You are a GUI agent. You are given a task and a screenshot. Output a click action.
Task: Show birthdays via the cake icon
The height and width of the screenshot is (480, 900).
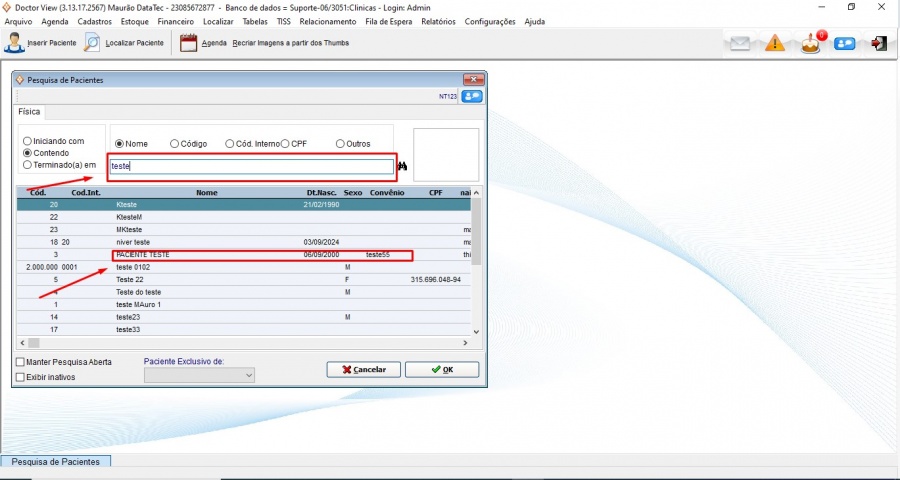click(811, 43)
